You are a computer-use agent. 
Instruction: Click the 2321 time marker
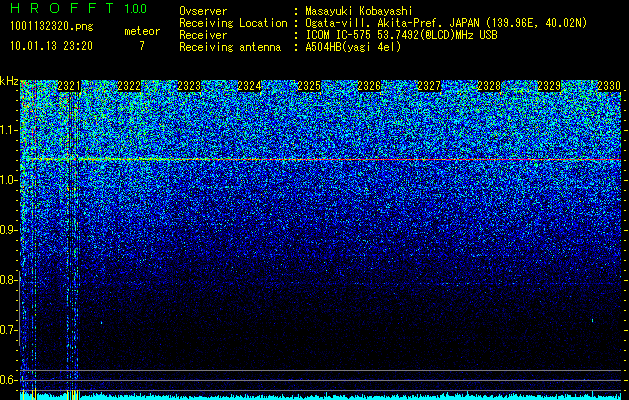69,86
